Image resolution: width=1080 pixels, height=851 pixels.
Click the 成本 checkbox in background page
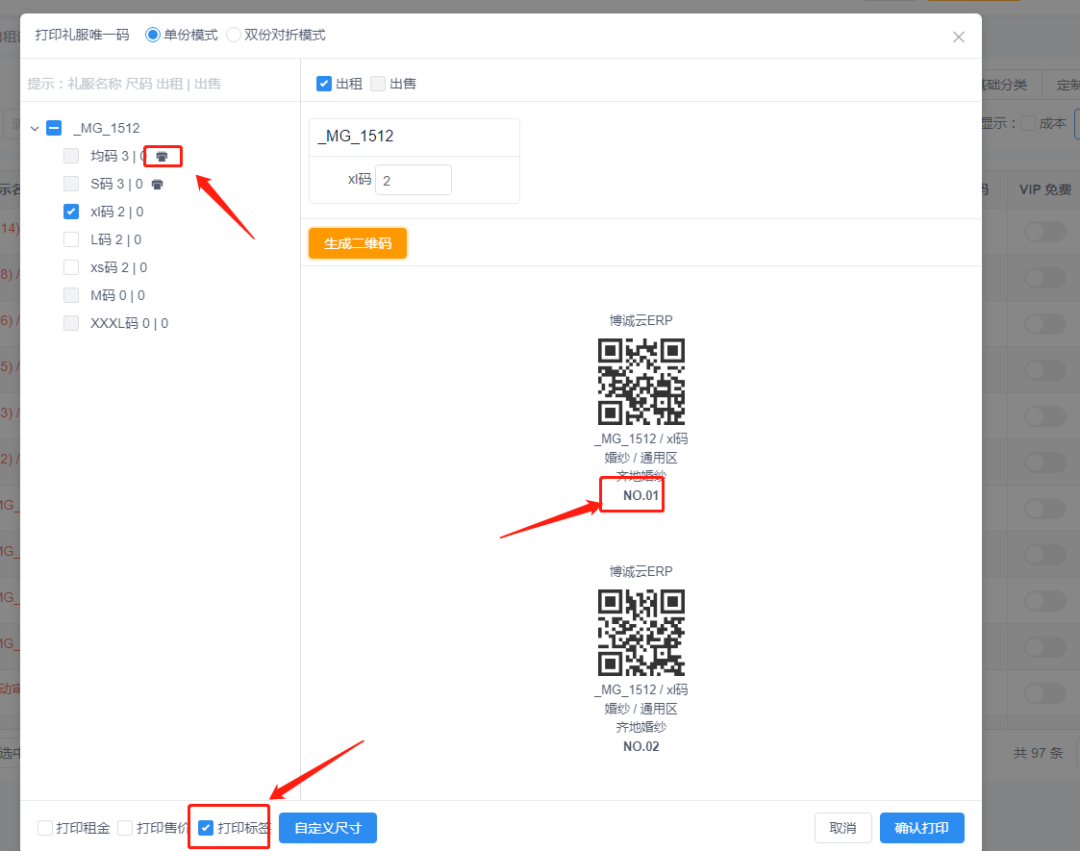(1028, 123)
